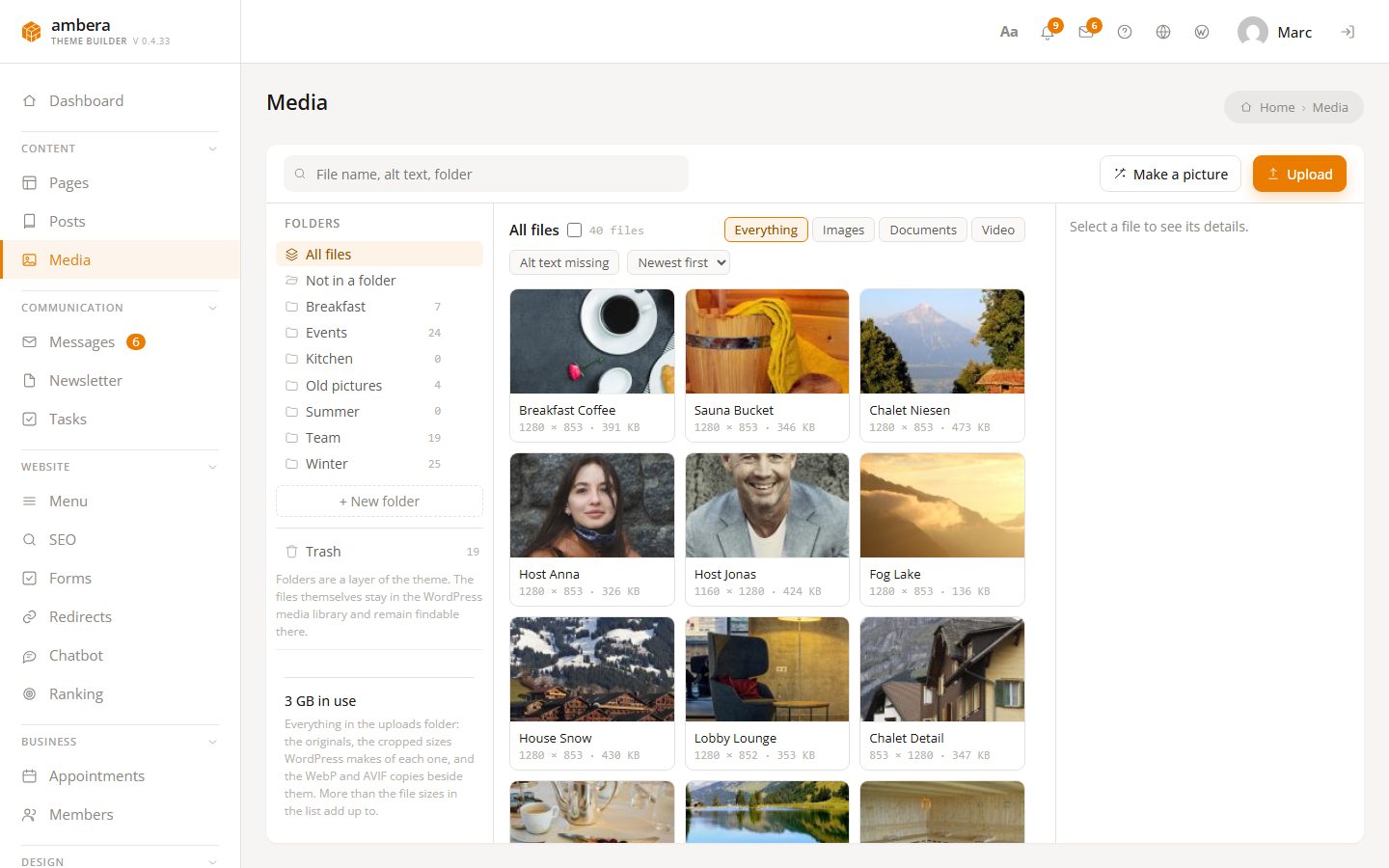Open the font size Aa control
Viewport: 1389px width, 868px height.
[x=1009, y=32]
